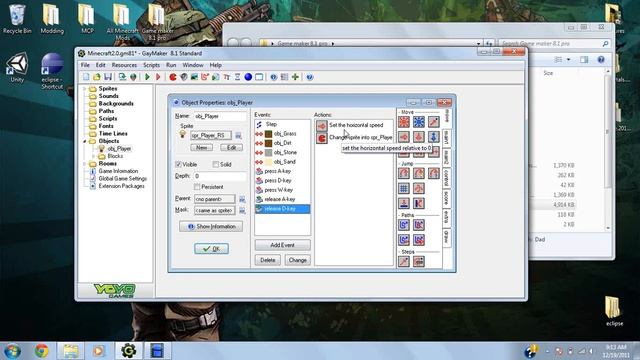This screenshot has width=640, height=360.
Task: Click the Add Event button
Action: pyautogui.click(x=282, y=245)
